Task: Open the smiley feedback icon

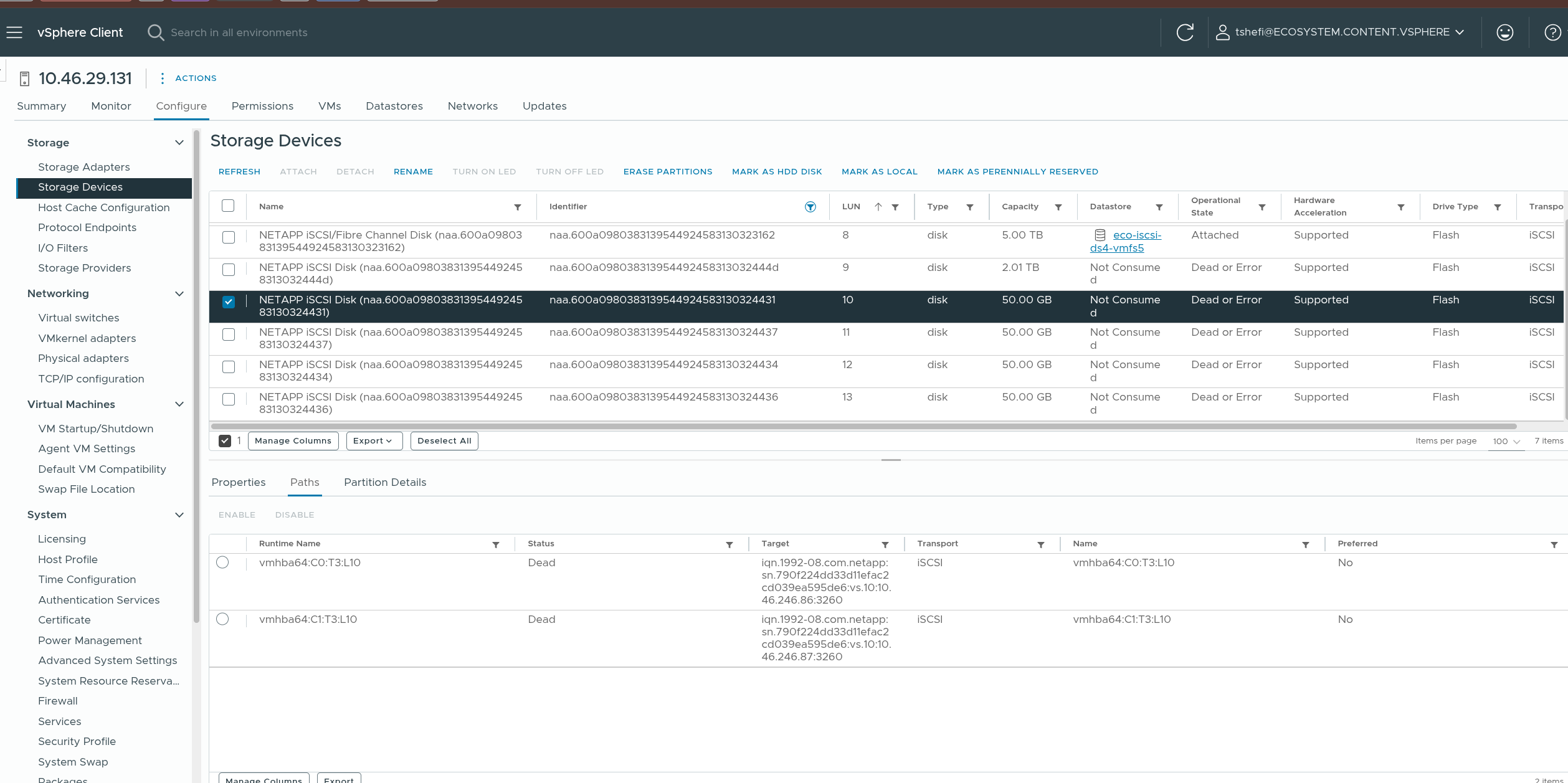Action: pos(1504,32)
